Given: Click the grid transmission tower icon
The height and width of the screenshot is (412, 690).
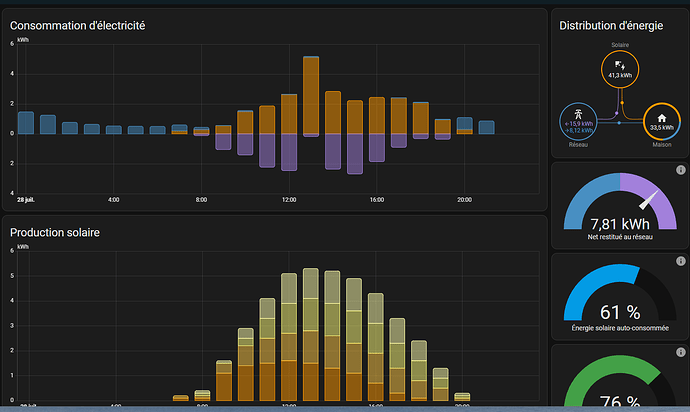Looking at the screenshot, I should [x=580, y=116].
